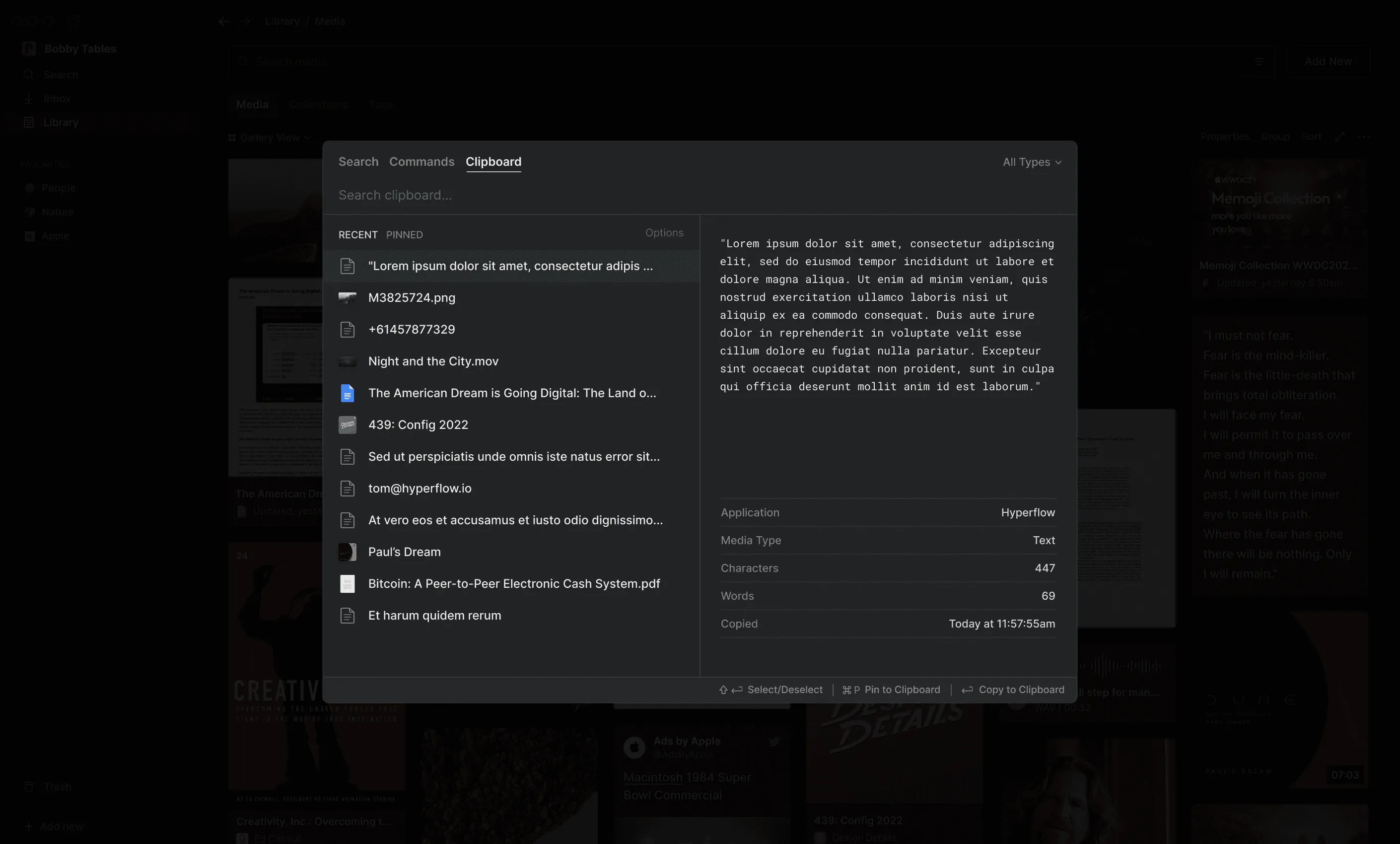Viewport: 1400px width, 844px height.
Task: Focus the Search clipboard input field
Action: [699, 195]
